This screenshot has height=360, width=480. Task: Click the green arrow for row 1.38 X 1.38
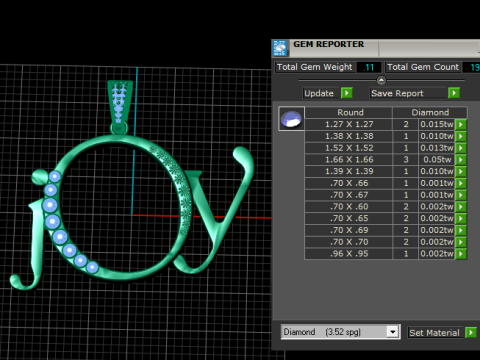[461, 136]
